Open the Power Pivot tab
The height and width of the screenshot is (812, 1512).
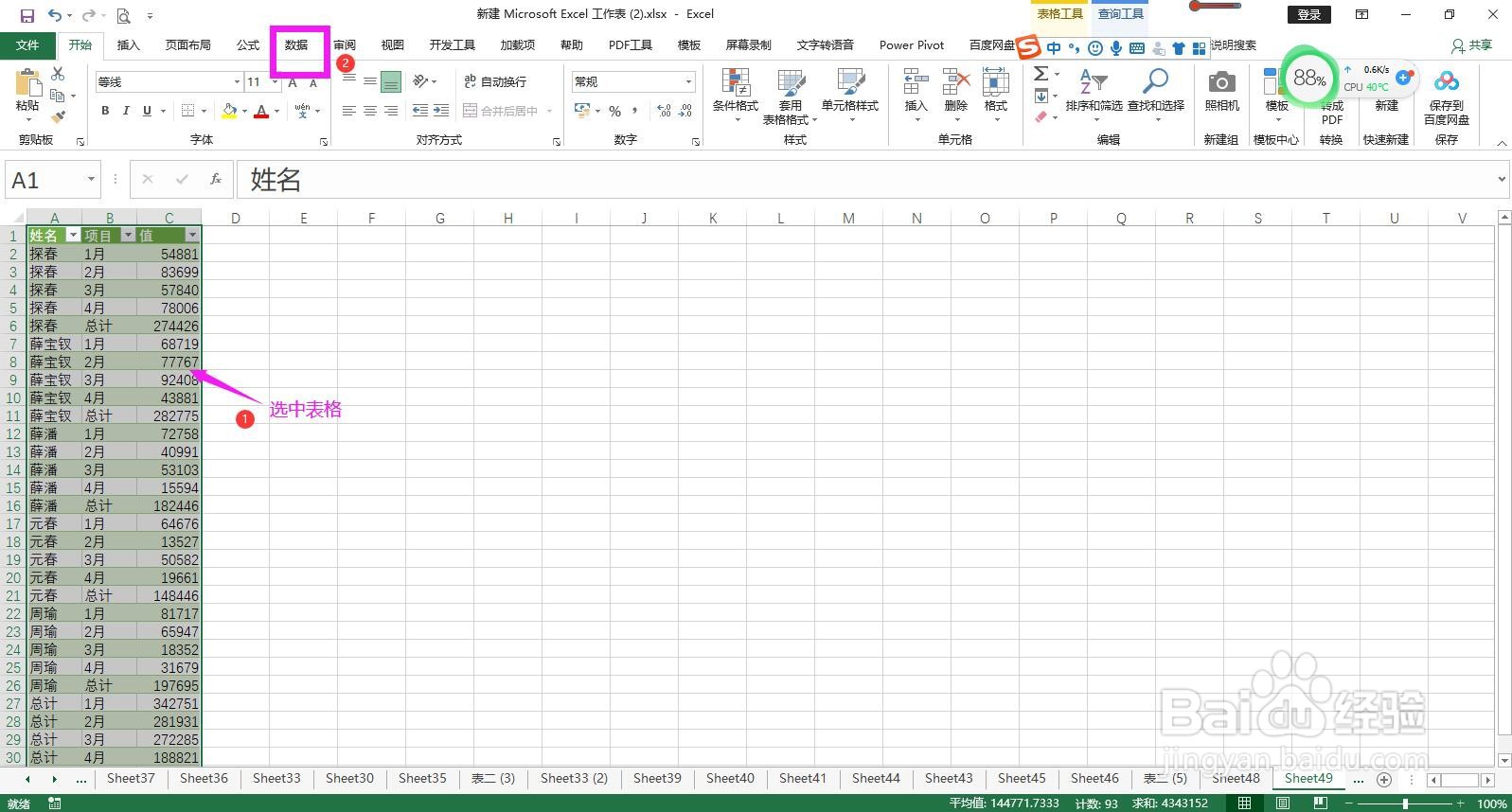point(911,45)
